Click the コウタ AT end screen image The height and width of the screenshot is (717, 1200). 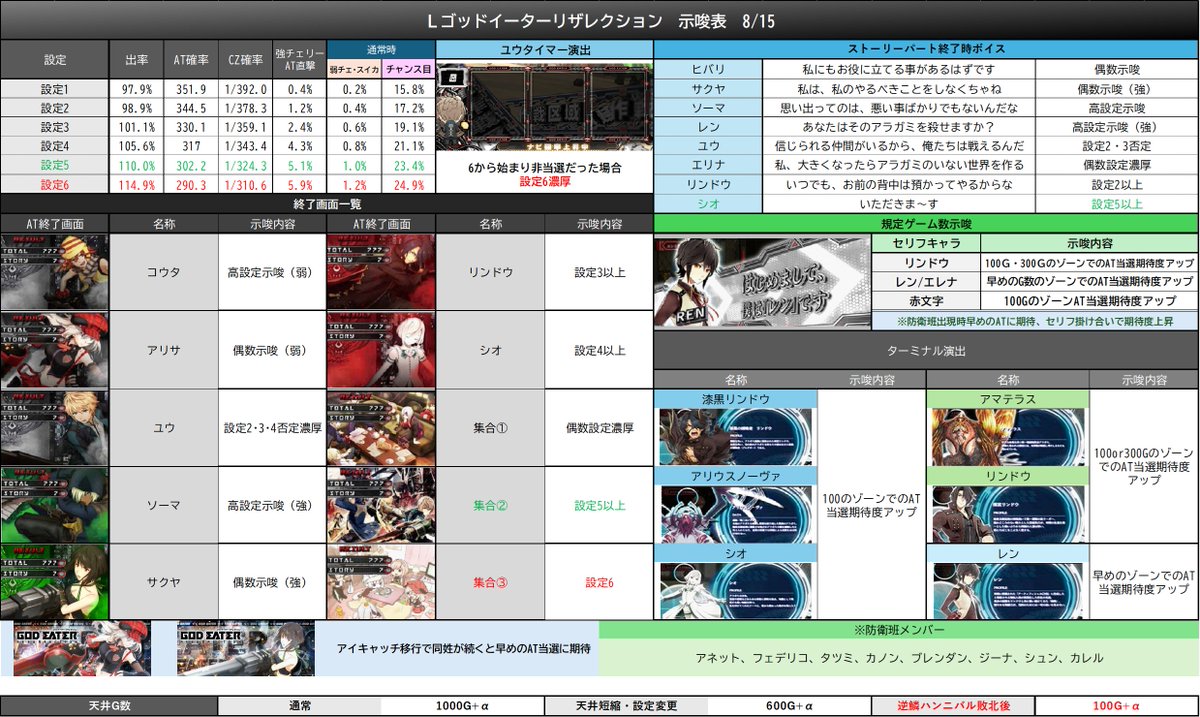(x=54, y=272)
